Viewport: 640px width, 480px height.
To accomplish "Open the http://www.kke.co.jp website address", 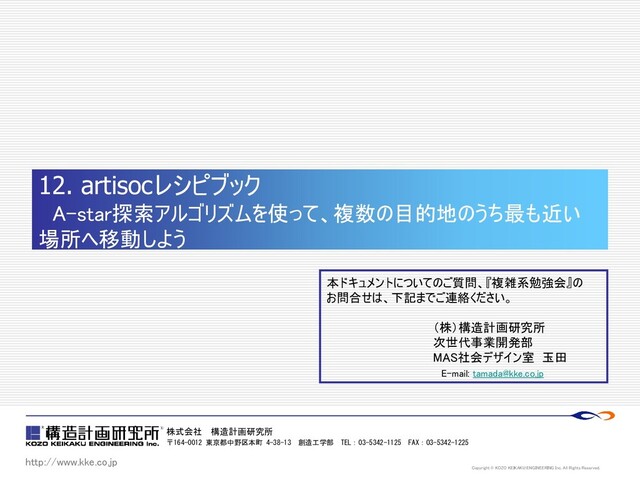I will 71,462.
